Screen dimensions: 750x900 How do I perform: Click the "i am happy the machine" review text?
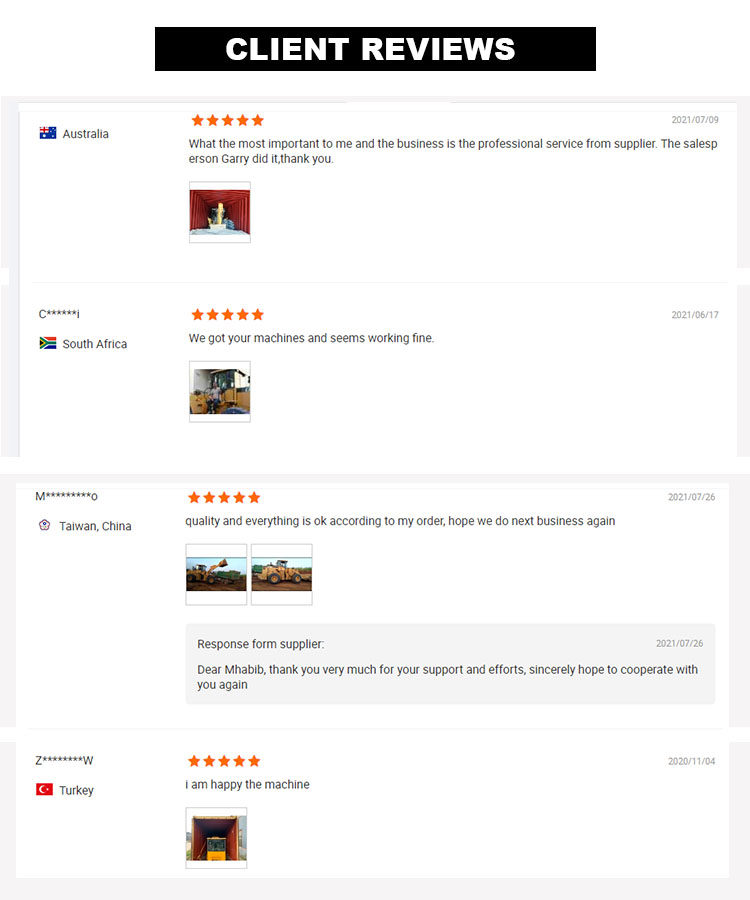click(247, 785)
